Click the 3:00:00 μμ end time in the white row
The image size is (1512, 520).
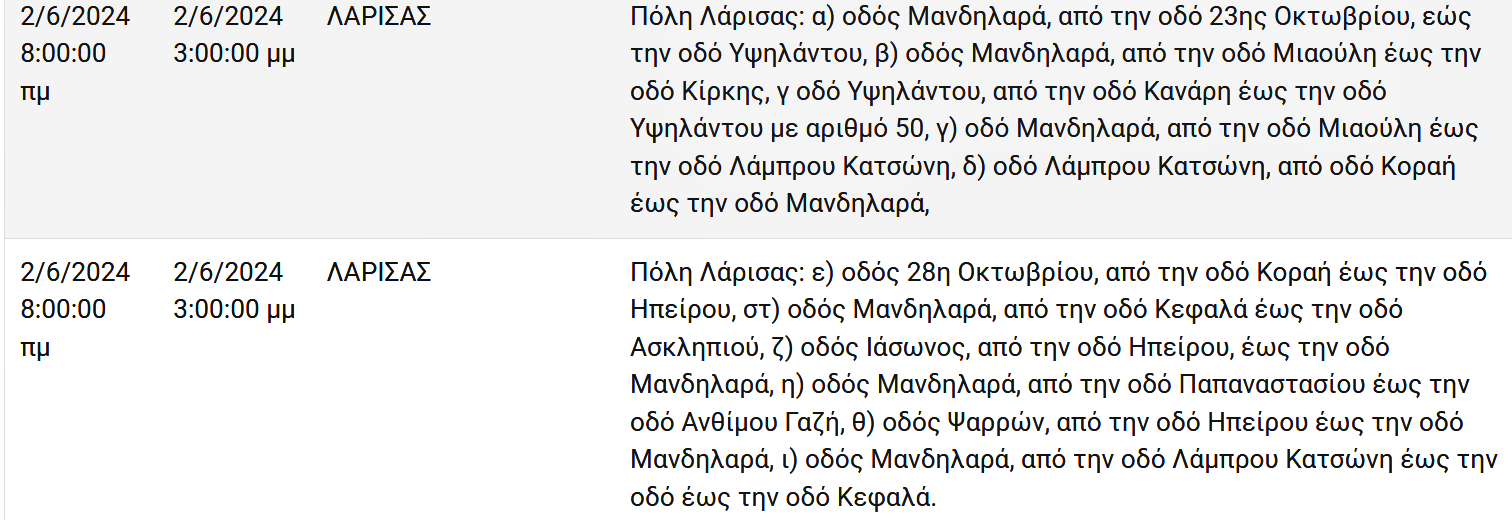[x=235, y=309]
